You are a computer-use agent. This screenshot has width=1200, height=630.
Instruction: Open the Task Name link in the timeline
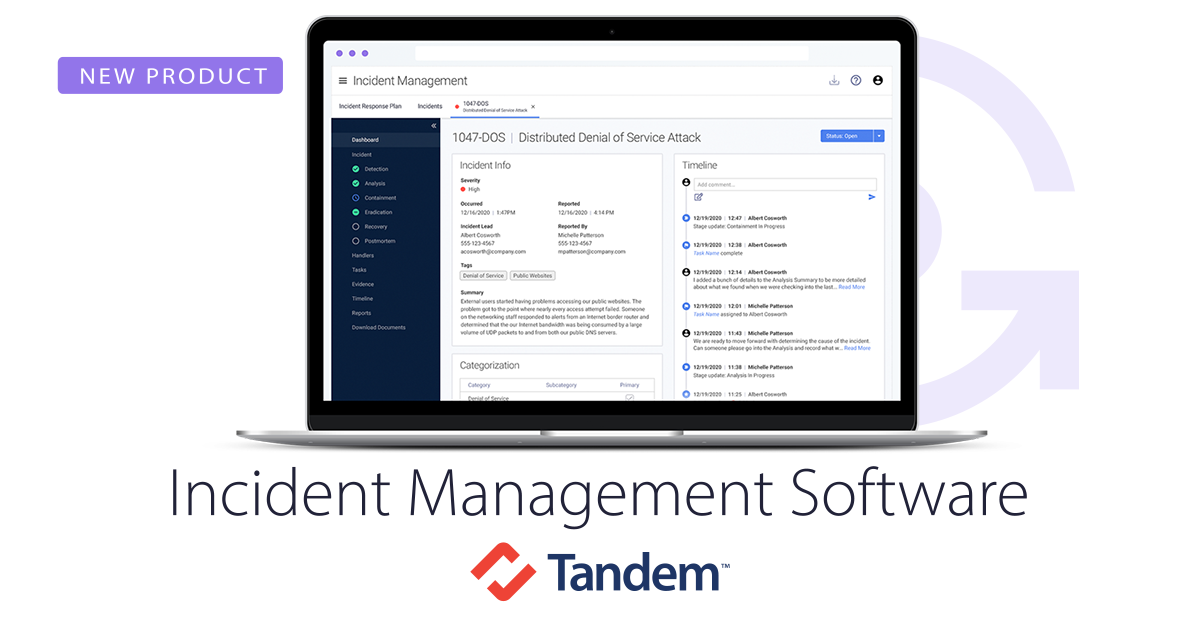click(706, 253)
